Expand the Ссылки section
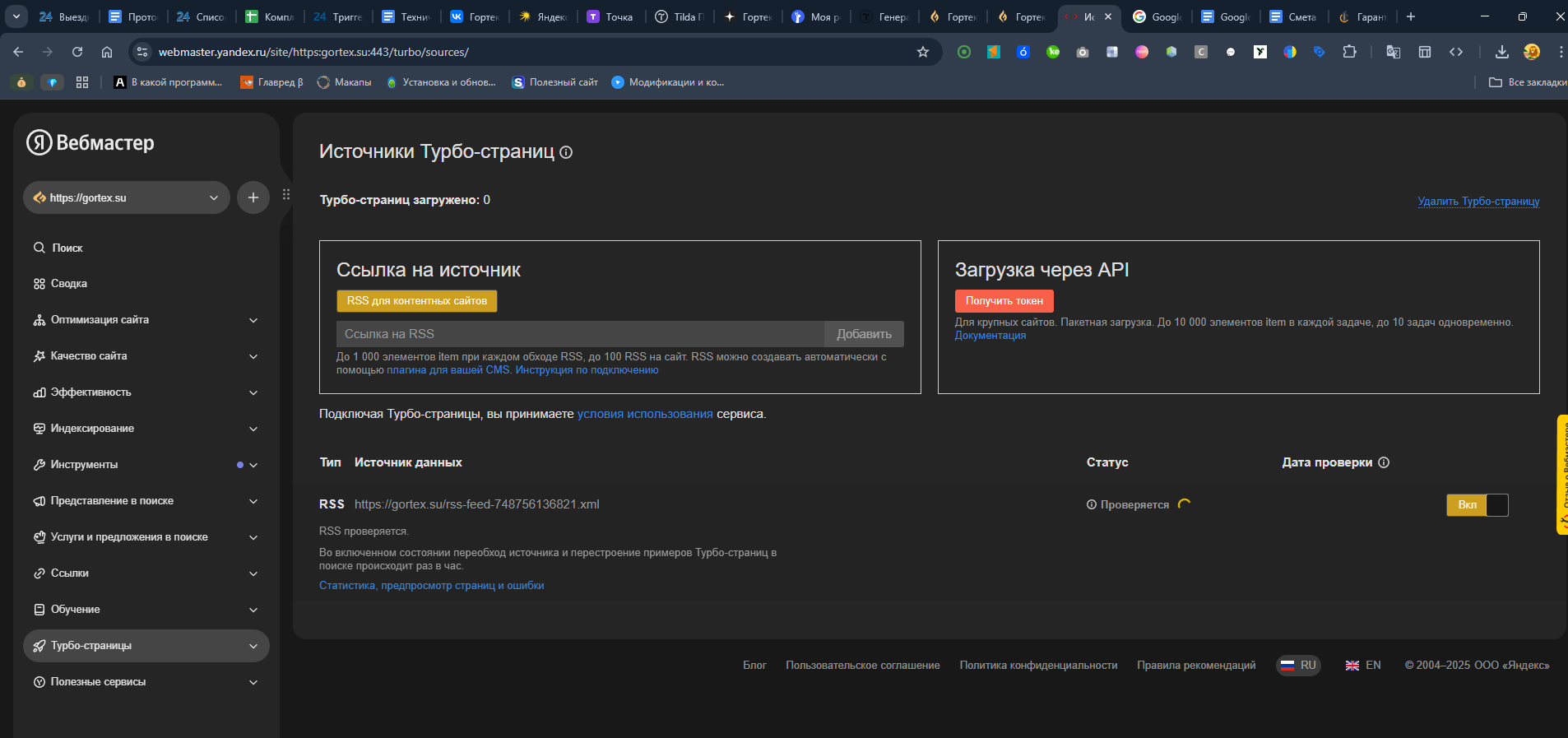The image size is (1568, 738). [146, 573]
